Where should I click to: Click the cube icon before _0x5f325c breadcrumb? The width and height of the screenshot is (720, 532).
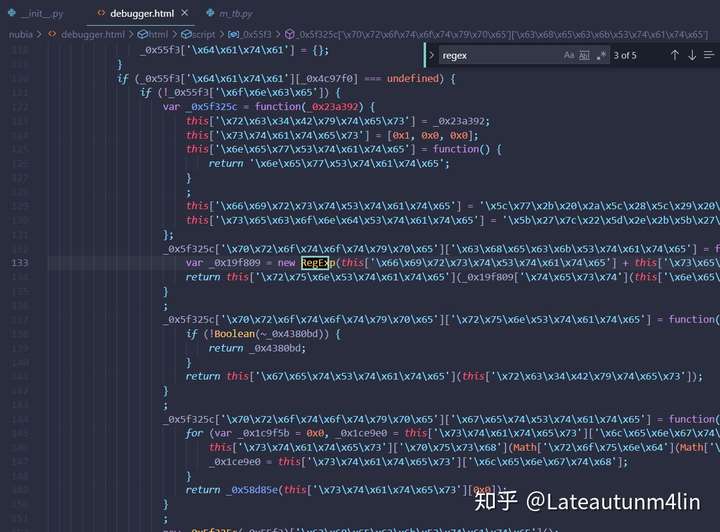point(289,34)
